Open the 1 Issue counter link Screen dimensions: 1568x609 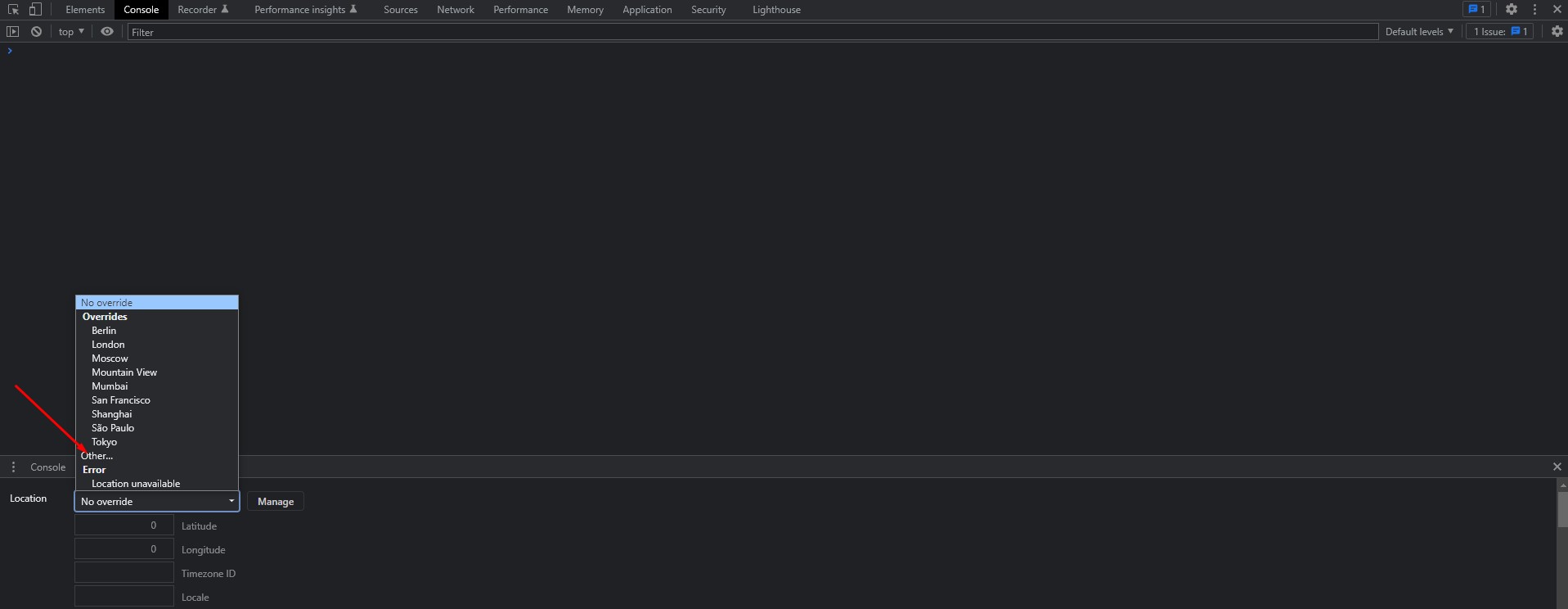pos(1500,31)
